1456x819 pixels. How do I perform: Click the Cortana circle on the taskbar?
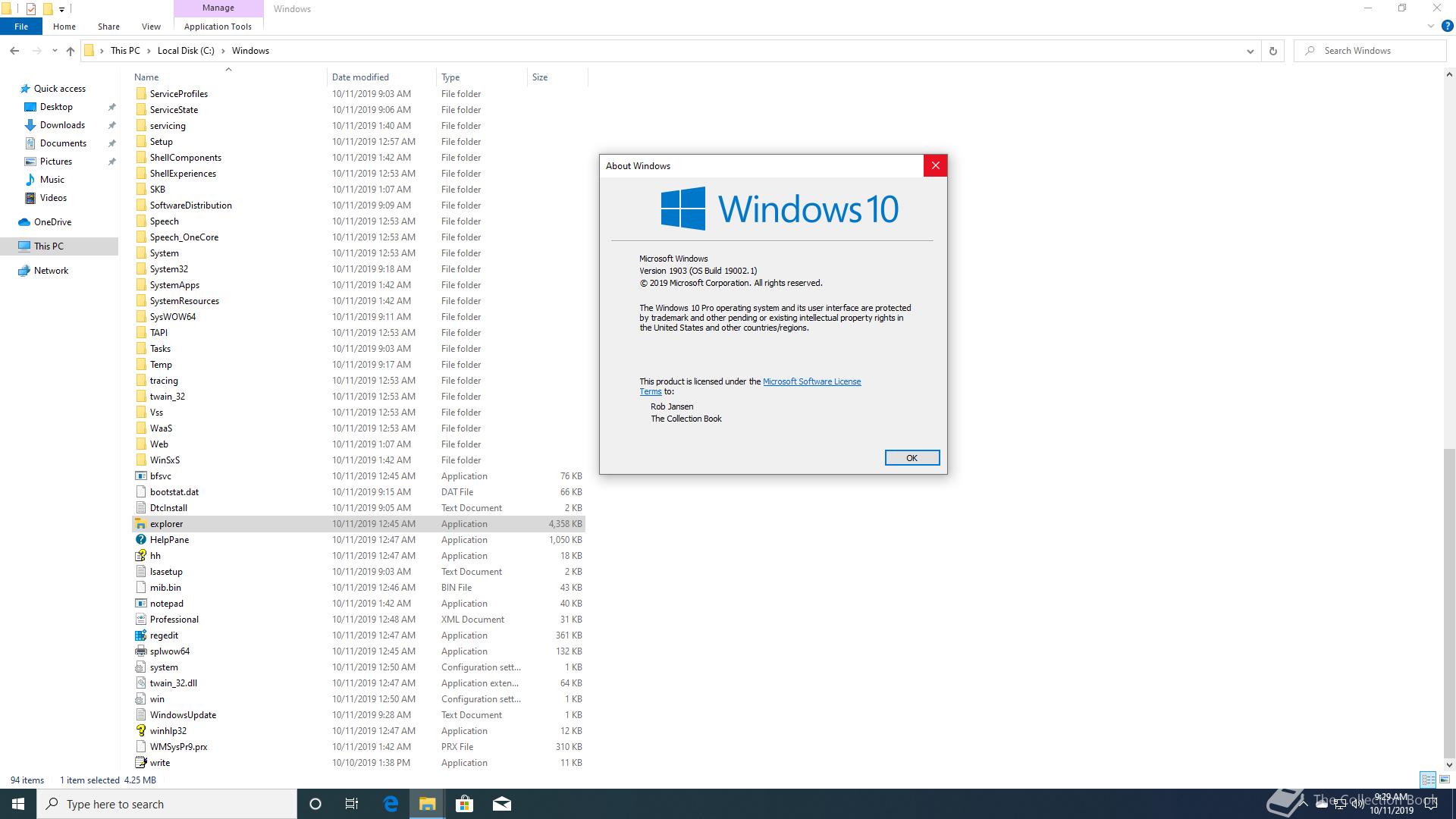click(x=315, y=804)
